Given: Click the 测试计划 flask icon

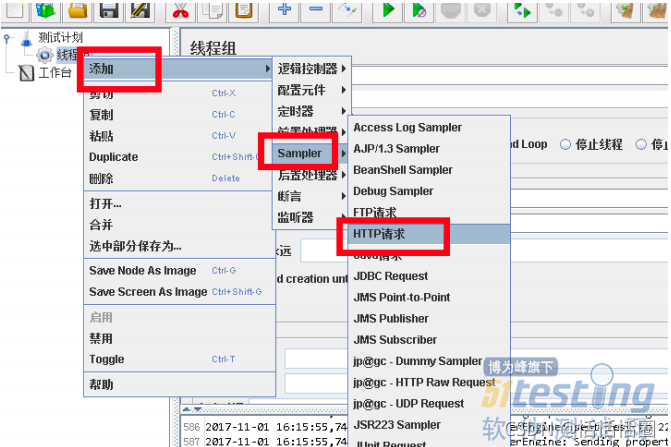Looking at the screenshot, I should pos(27,38).
